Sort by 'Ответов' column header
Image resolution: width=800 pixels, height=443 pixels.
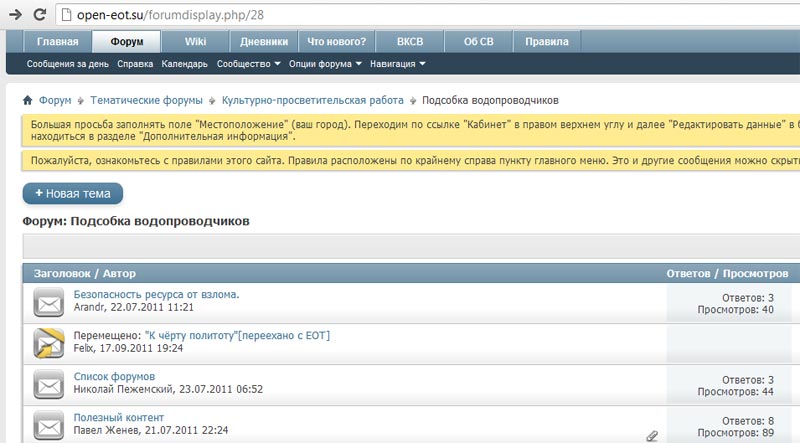688,274
